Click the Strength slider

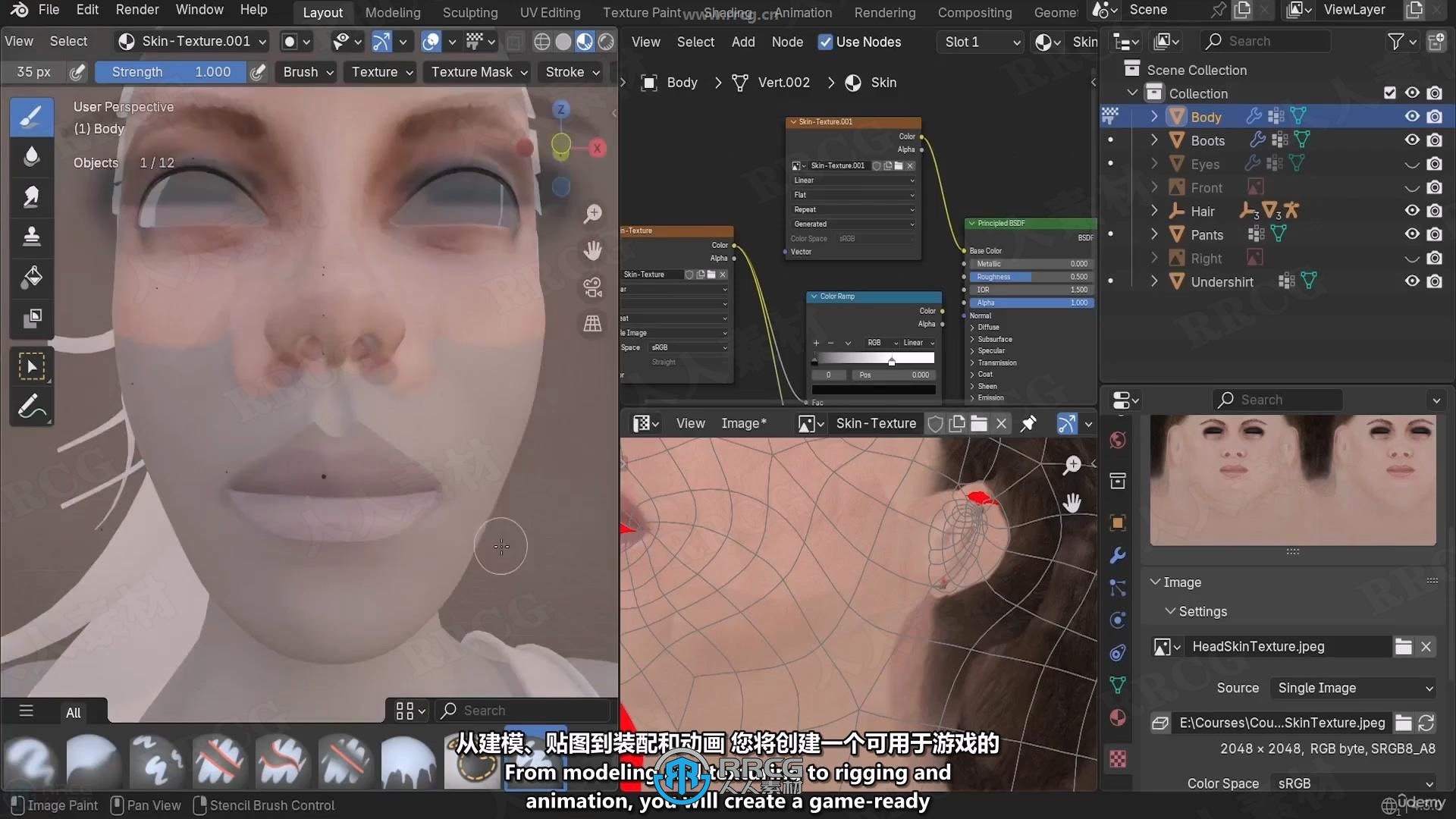(x=170, y=72)
